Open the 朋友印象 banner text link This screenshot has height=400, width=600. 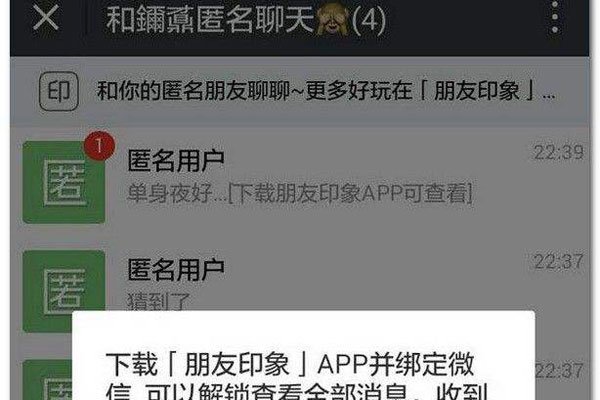477,91
